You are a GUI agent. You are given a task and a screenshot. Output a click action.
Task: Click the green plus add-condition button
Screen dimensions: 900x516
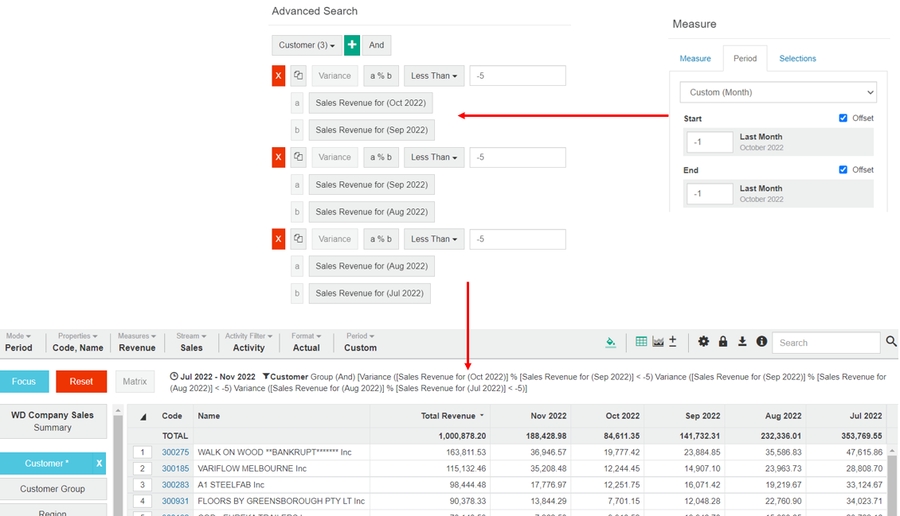(x=352, y=45)
